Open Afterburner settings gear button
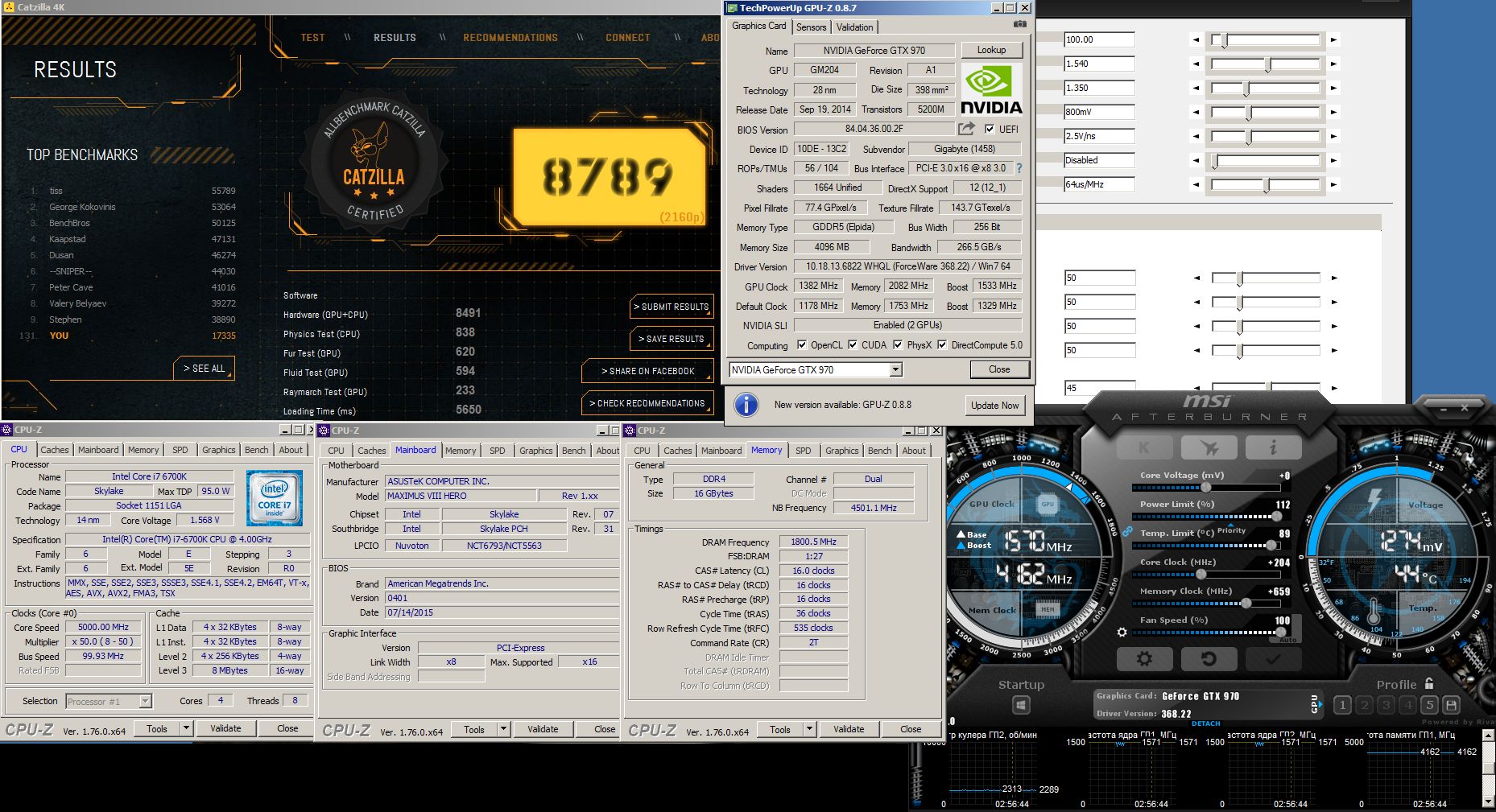The height and width of the screenshot is (812, 1496). point(1143,659)
